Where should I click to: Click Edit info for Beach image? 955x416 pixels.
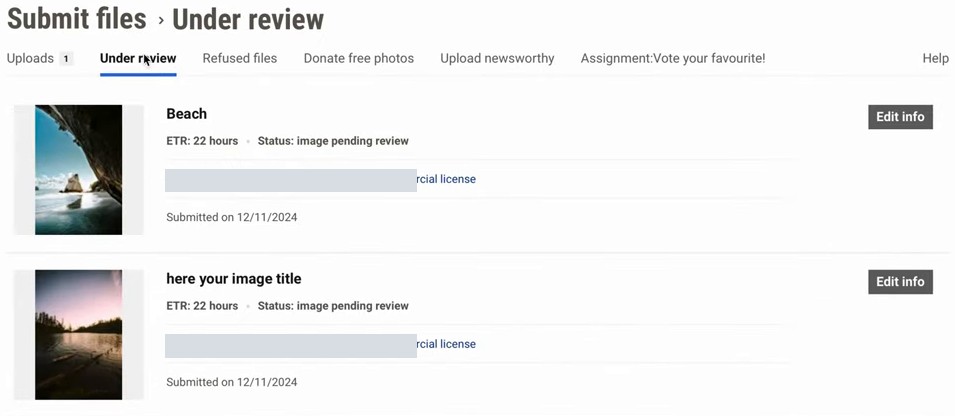point(900,117)
